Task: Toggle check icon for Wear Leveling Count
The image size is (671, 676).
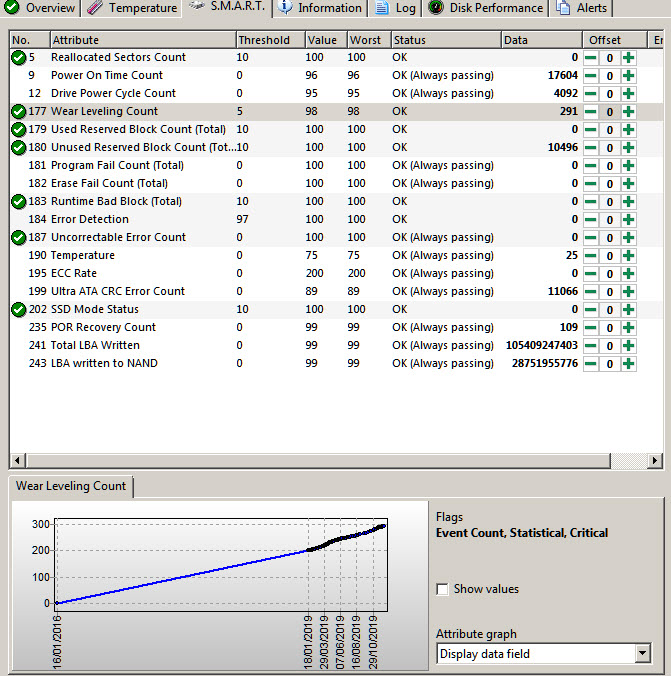Action: tap(19, 111)
